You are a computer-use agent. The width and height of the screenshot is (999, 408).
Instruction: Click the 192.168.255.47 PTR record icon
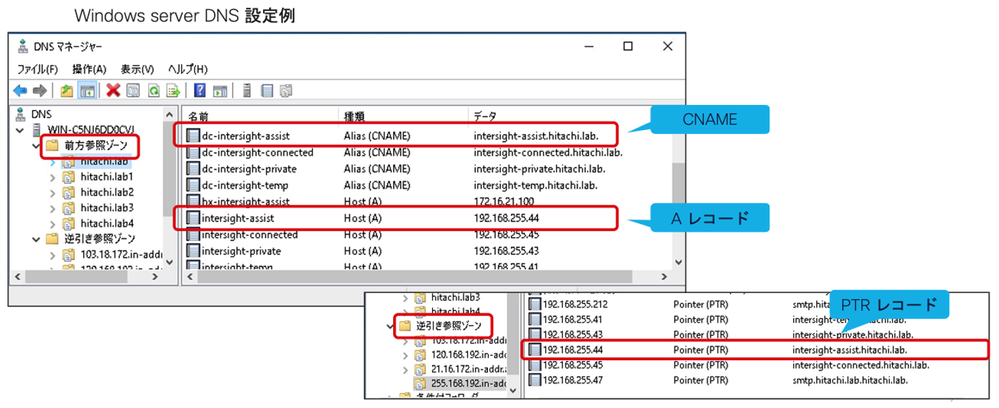pyautogui.click(x=534, y=381)
